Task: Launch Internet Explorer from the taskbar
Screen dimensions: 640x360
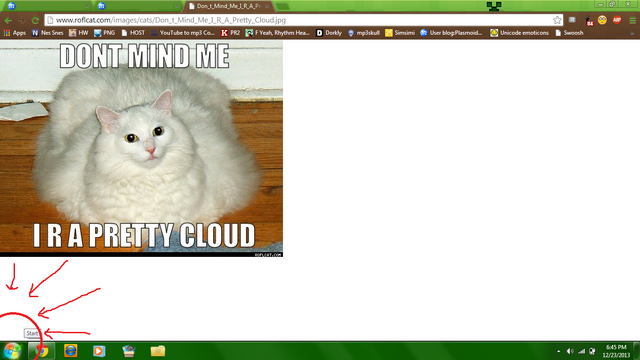Action: click(71, 351)
